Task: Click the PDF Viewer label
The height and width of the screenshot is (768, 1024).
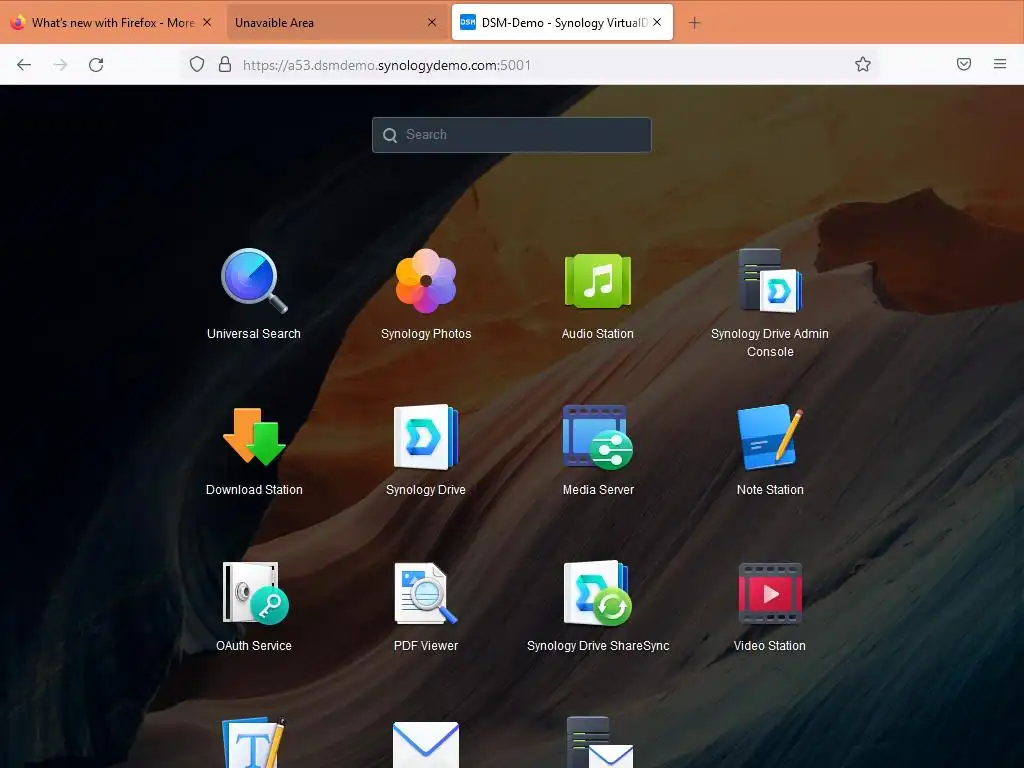Action: (x=426, y=646)
